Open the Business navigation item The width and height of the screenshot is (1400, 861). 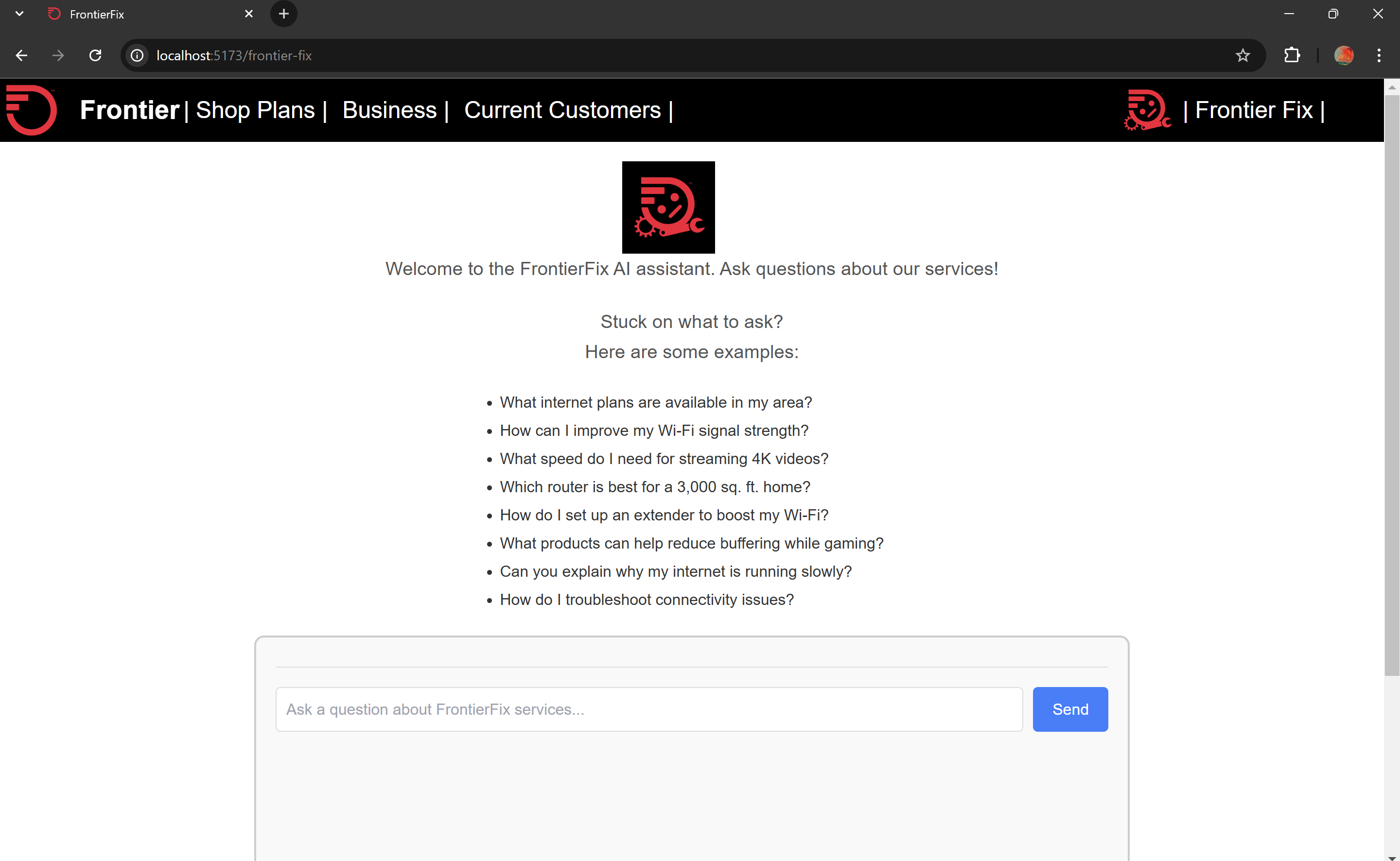tap(389, 110)
